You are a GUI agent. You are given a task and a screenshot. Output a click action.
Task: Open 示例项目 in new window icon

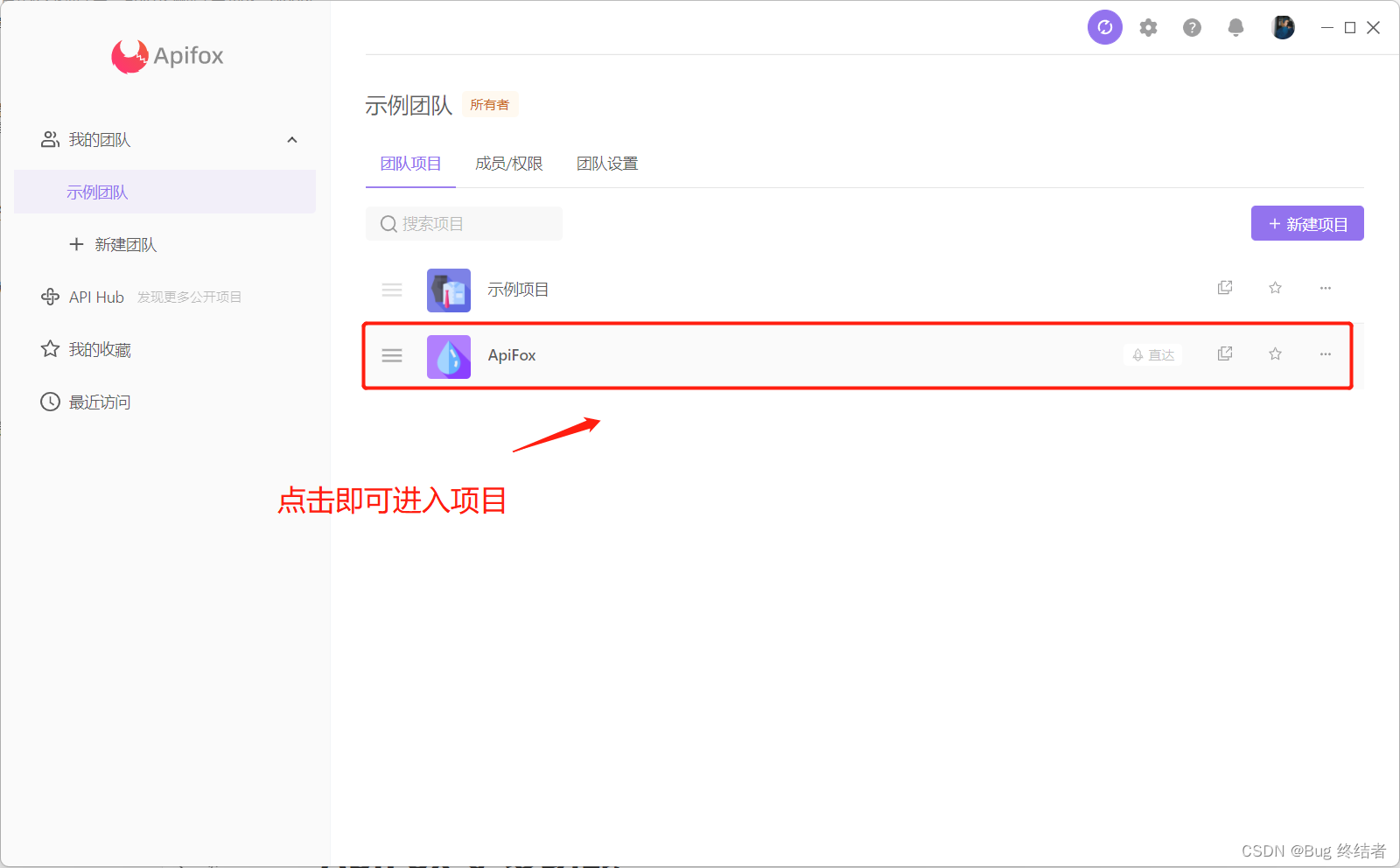pyautogui.click(x=1225, y=288)
